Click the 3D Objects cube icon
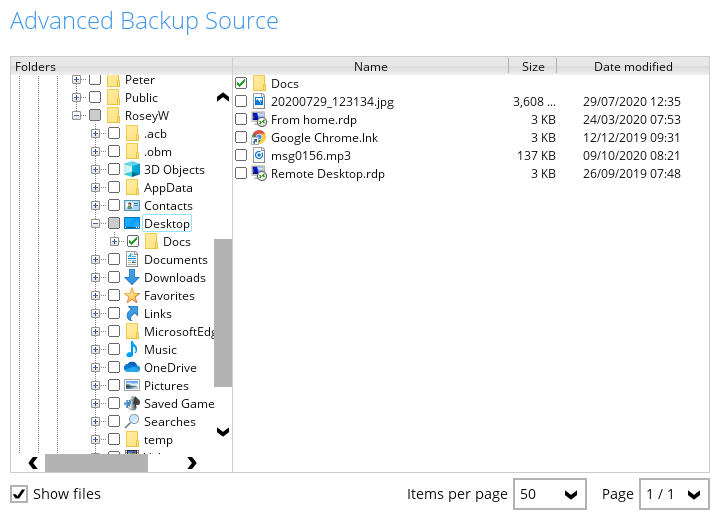Viewport: 726px width, 519px height. click(x=131, y=170)
